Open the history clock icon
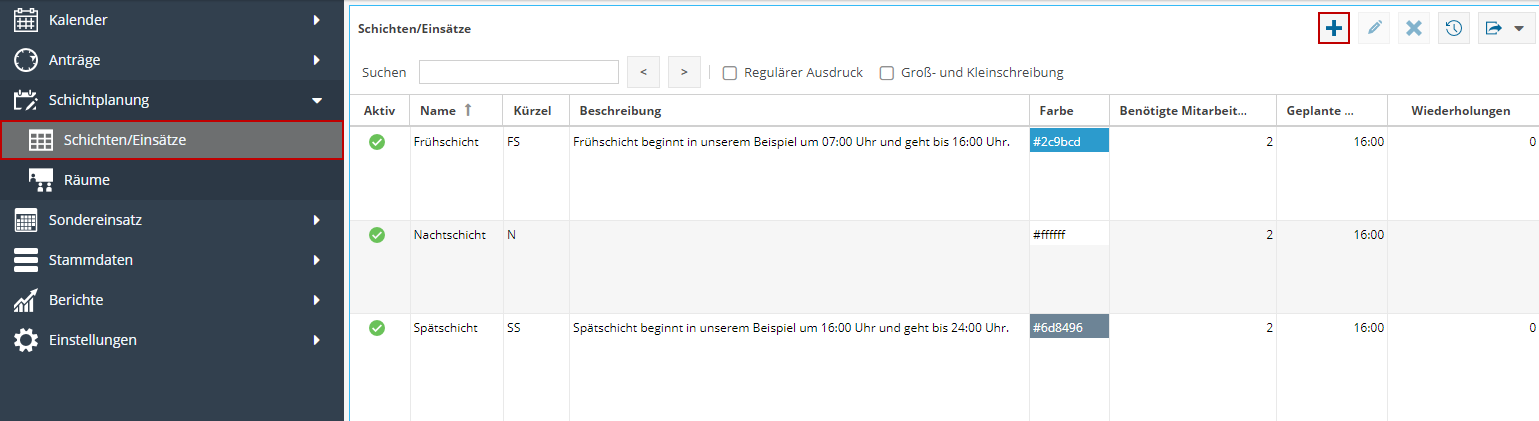Viewport: 1539px width, 421px height. tap(1454, 28)
